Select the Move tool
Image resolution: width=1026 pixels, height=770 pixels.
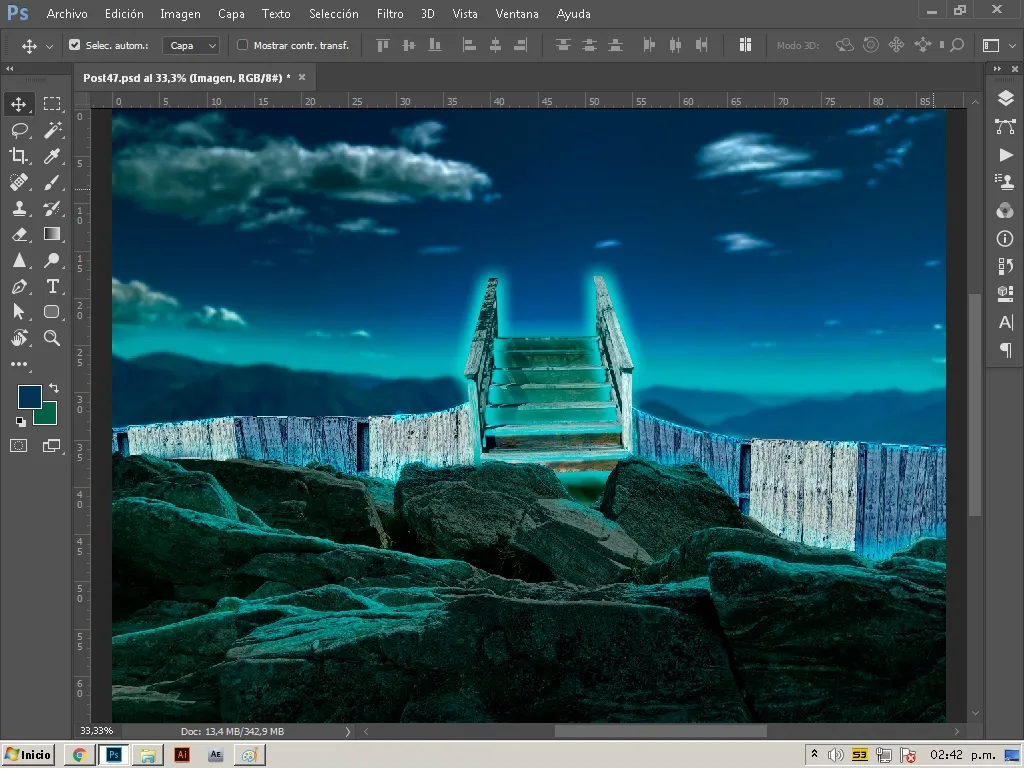point(19,104)
